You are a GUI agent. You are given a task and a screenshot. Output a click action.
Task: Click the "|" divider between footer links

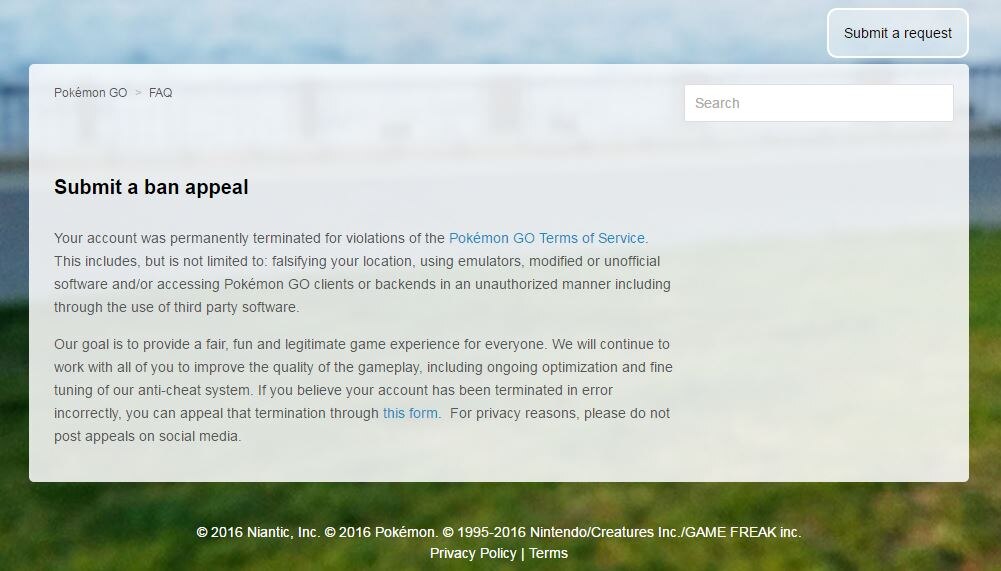point(523,553)
